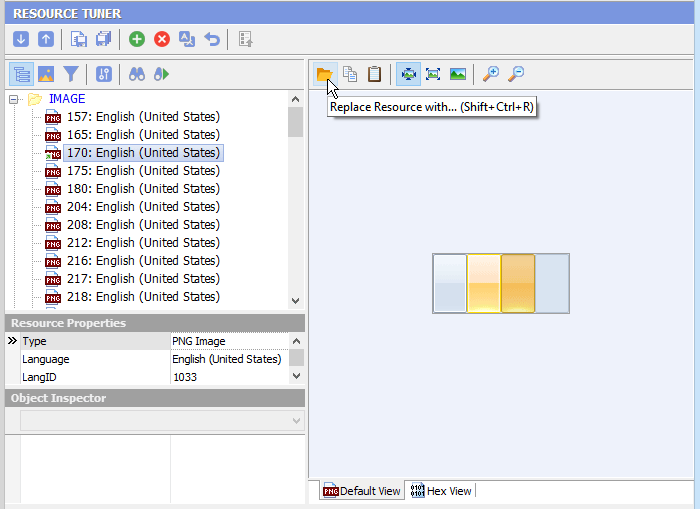Viewport: 700px width, 509px height.
Task: Switch to image thumbnail view icon
Action: [46, 74]
